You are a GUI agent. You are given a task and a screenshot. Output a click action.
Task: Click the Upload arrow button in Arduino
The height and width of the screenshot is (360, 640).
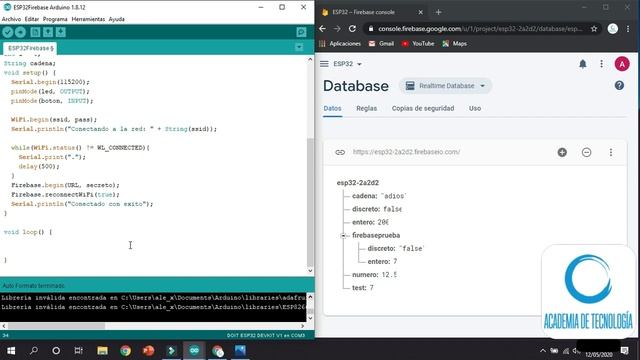coord(20,32)
